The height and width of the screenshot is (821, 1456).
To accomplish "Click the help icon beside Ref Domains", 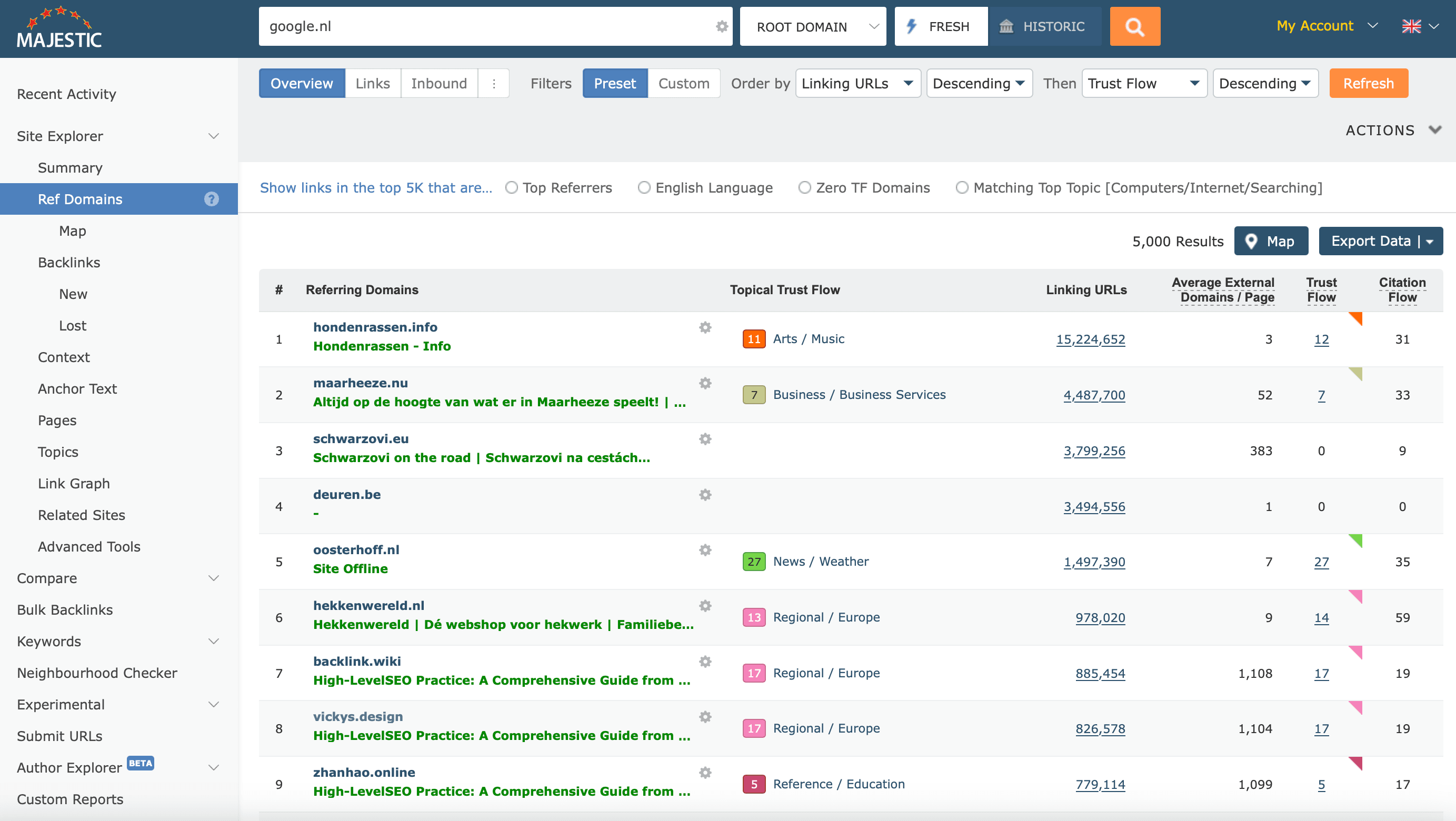I will click(x=212, y=199).
